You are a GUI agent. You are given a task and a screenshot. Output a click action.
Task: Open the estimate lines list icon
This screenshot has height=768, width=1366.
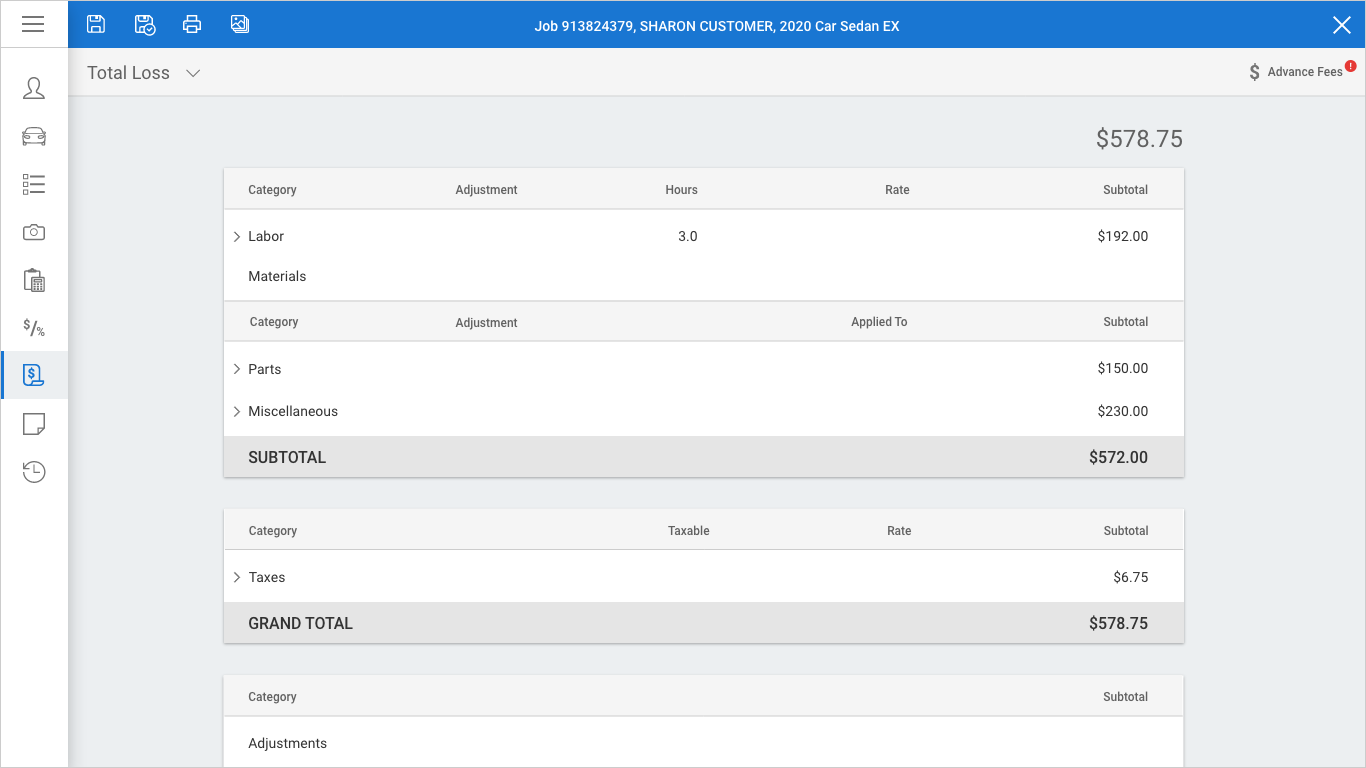click(x=34, y=184)
